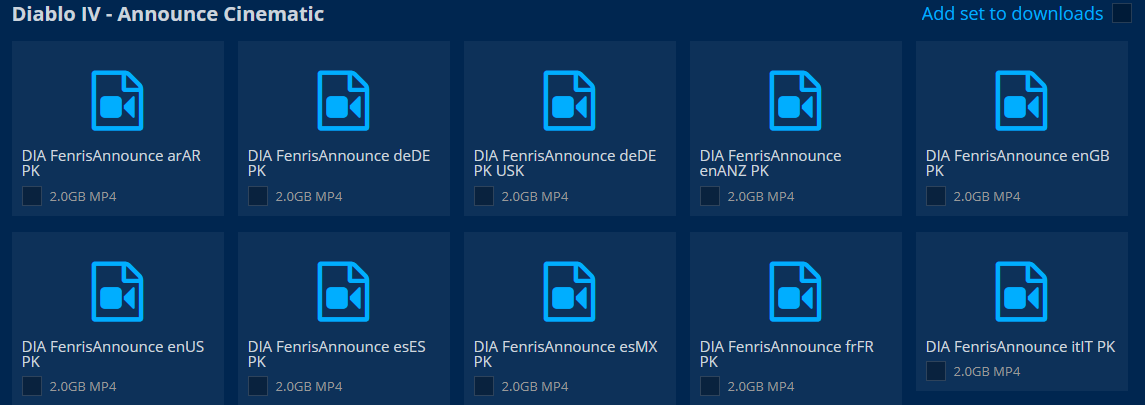The height and width of the screenshot is (405, 1145).
Task: Click the title DIA FenrisAnnounce deDE PK USK
Action: coord(565,163)
